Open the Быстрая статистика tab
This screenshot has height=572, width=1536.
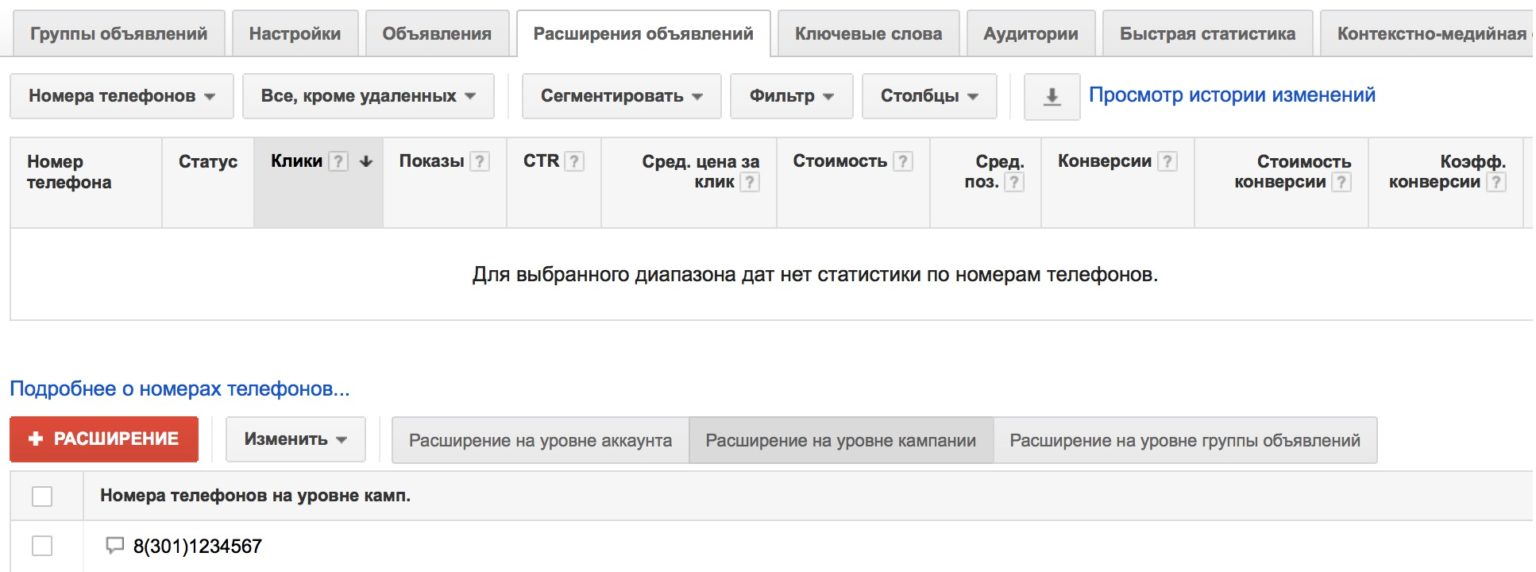point(1207,34)
